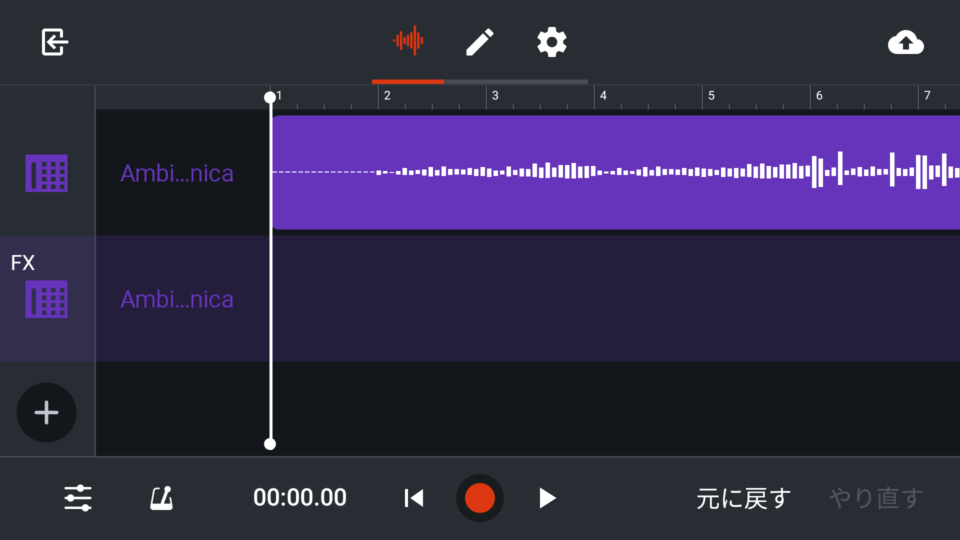This screenshot has height=540, width=960.
Task: Jump to bar 5 on the ruler
Action: pyautogui.click(x=711, y=96)
